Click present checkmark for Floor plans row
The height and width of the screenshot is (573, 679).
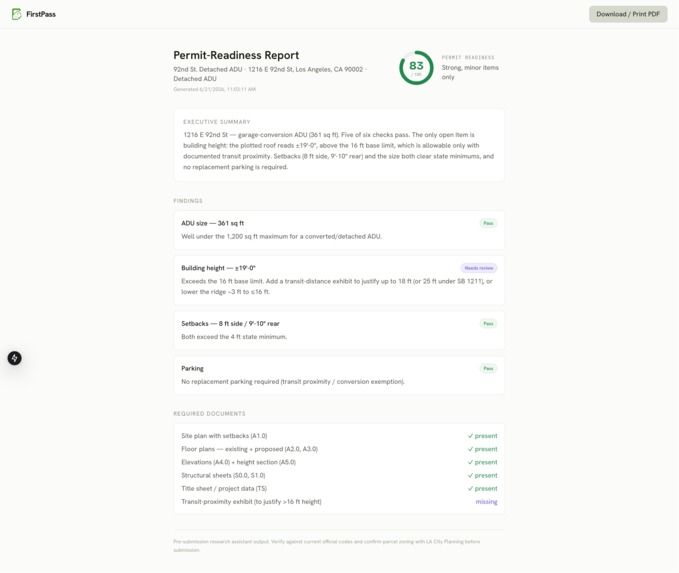[x=482, y=449]
